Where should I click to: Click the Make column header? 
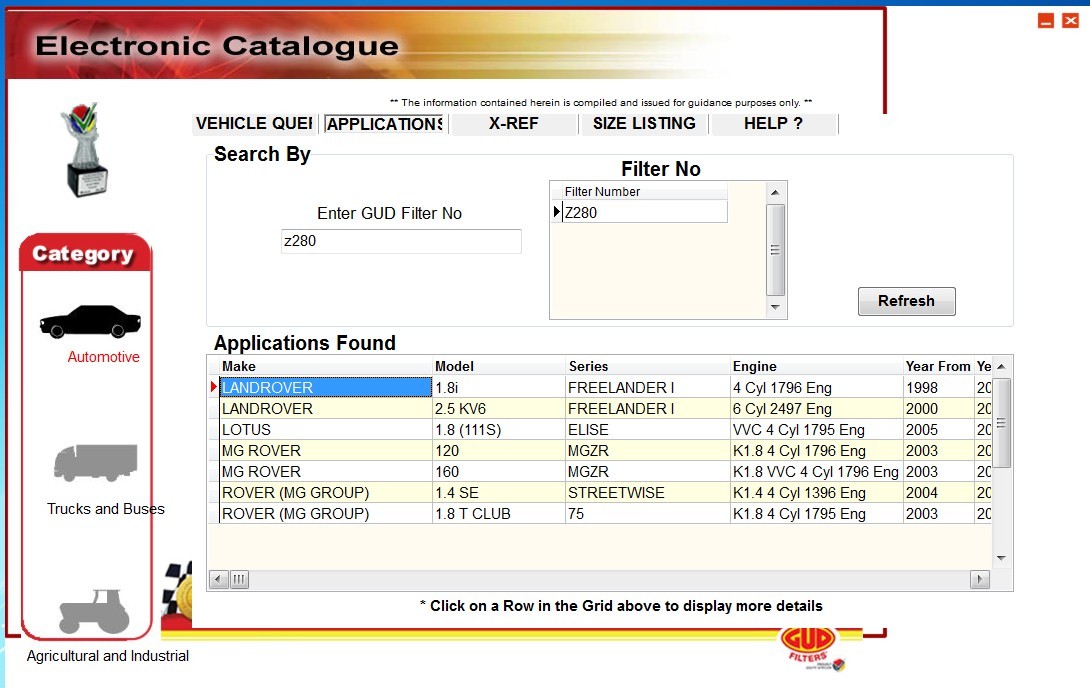pos(325,366)
